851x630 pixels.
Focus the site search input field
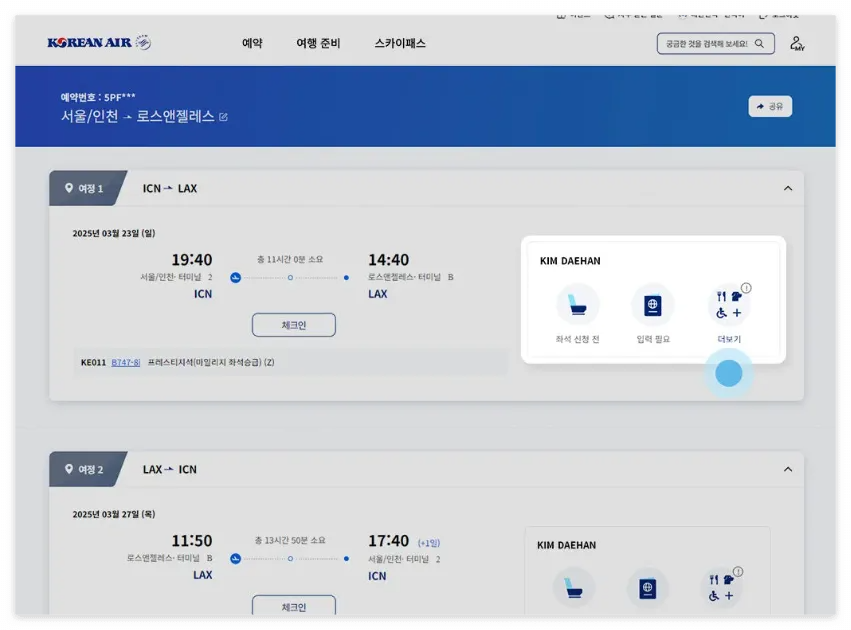click(x=715, y=43)
